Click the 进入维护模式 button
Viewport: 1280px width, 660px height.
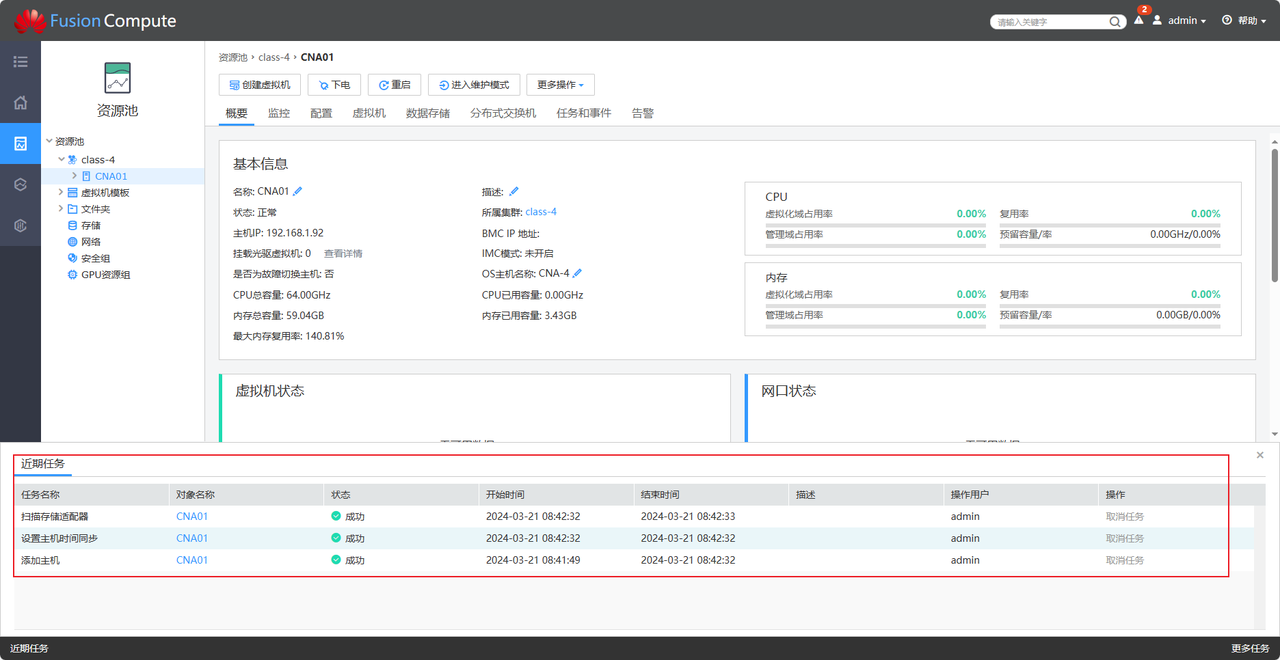(473, 85)
